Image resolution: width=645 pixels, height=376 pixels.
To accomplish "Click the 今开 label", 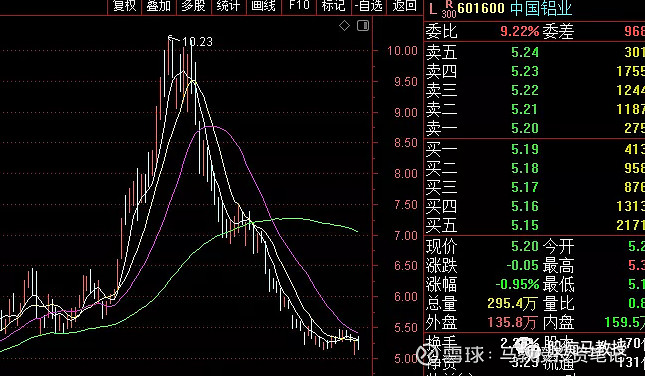I will (x=558, y=246).
